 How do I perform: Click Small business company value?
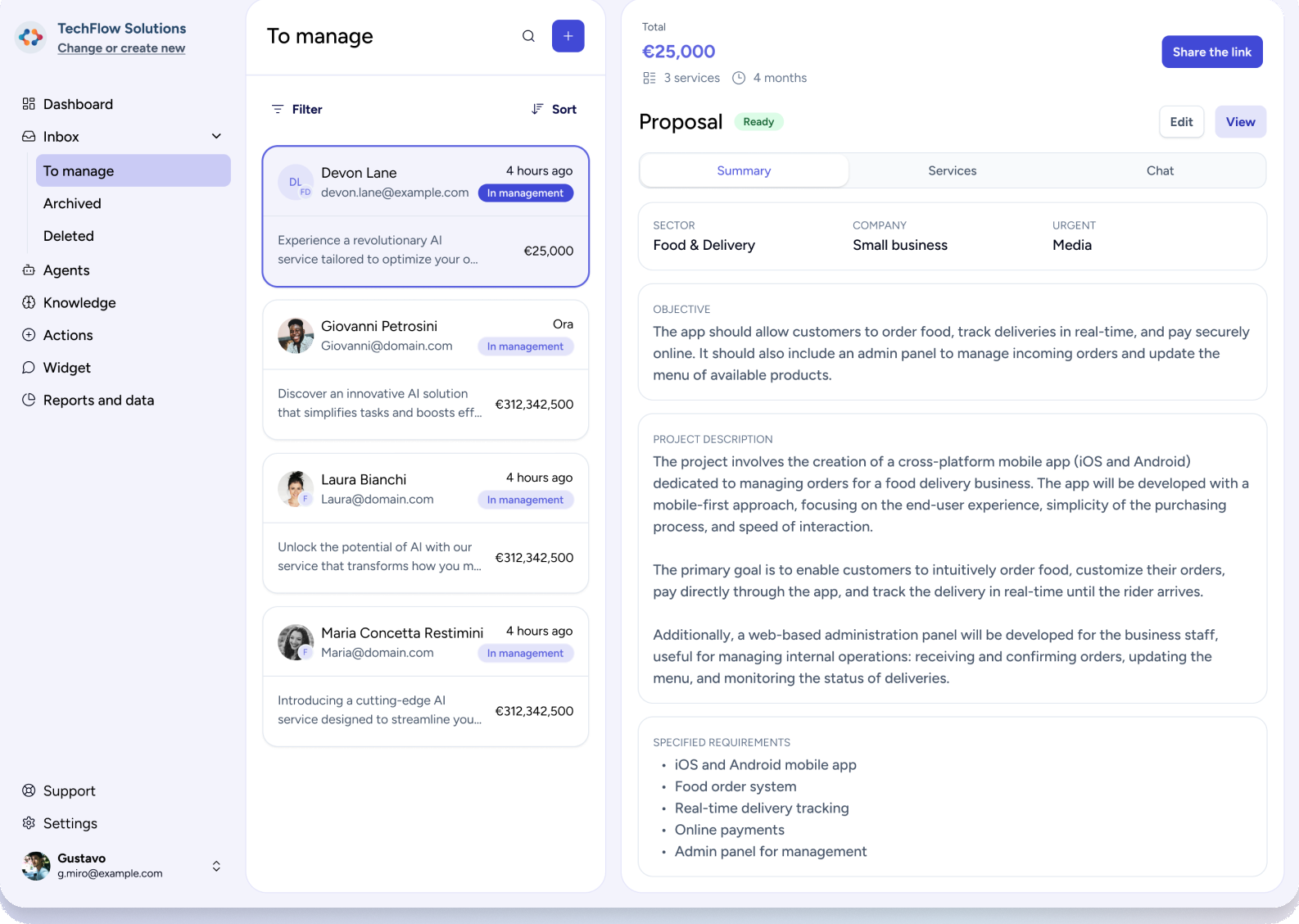pos(899,245)
